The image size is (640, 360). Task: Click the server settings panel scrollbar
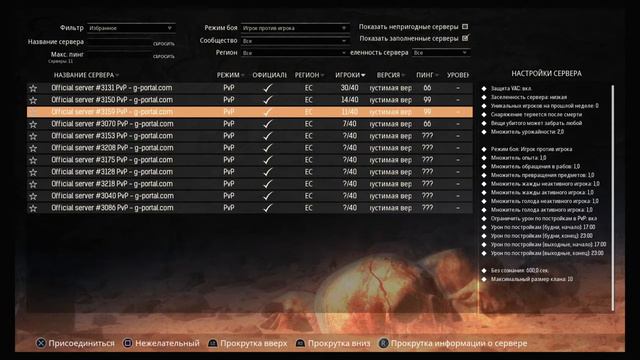tap(612, 198)
